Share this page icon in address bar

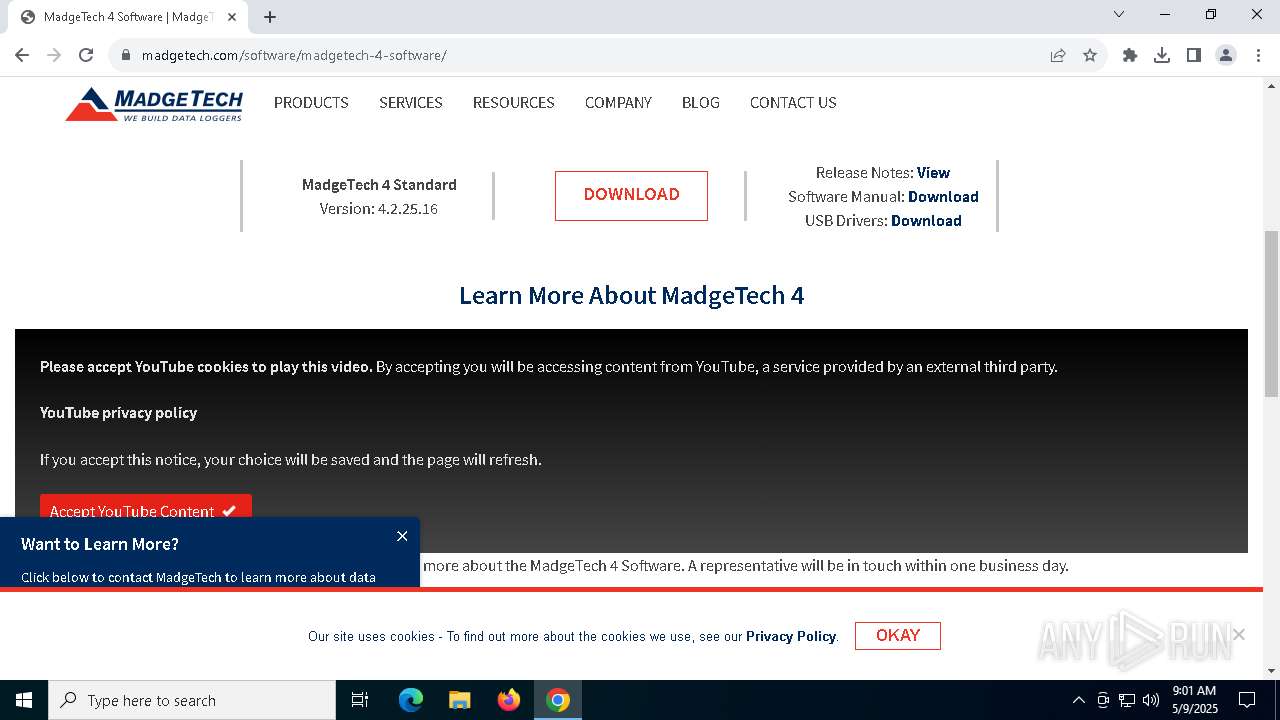click(x=1058, y=55)
